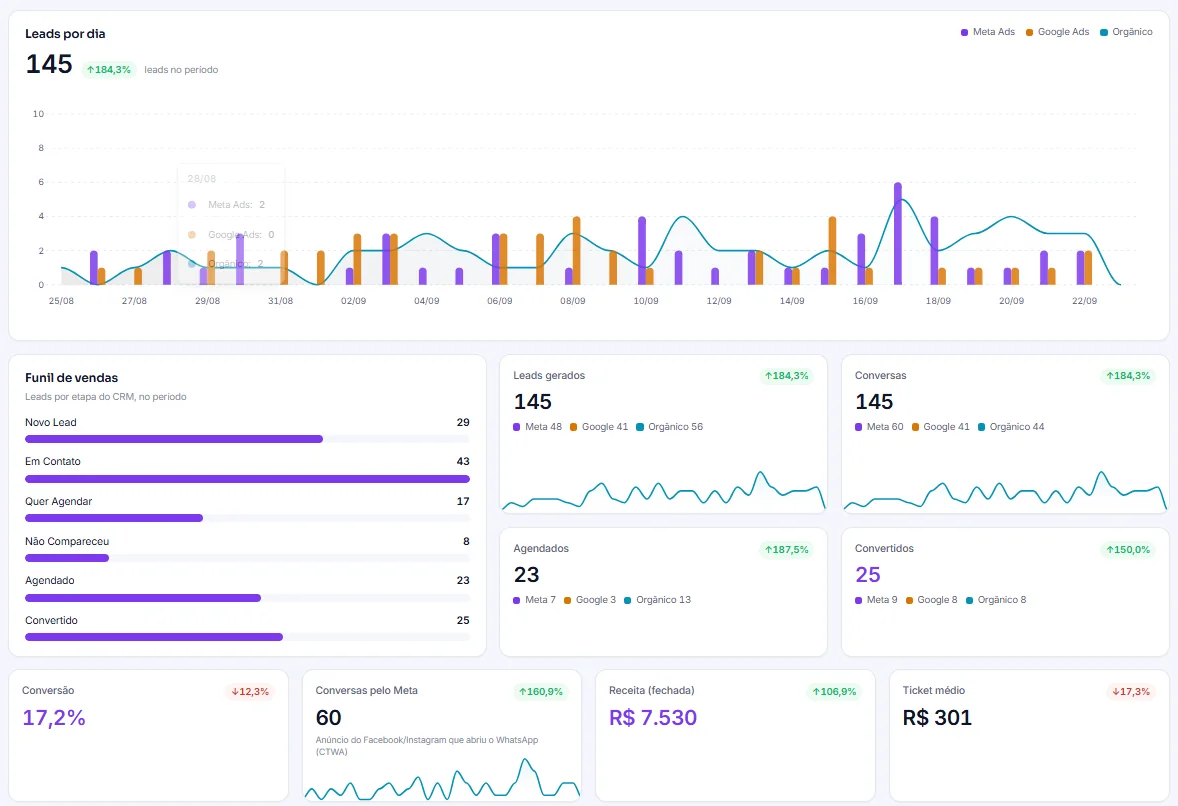Click the 10/09 x-axis date label
1178x806 pixels.
645,300
